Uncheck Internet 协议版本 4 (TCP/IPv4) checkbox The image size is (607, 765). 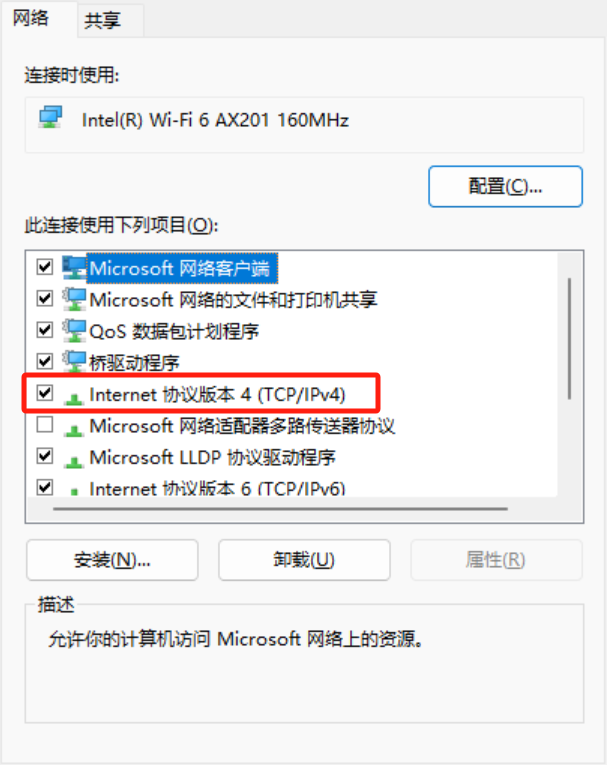(x=45, y=393)
